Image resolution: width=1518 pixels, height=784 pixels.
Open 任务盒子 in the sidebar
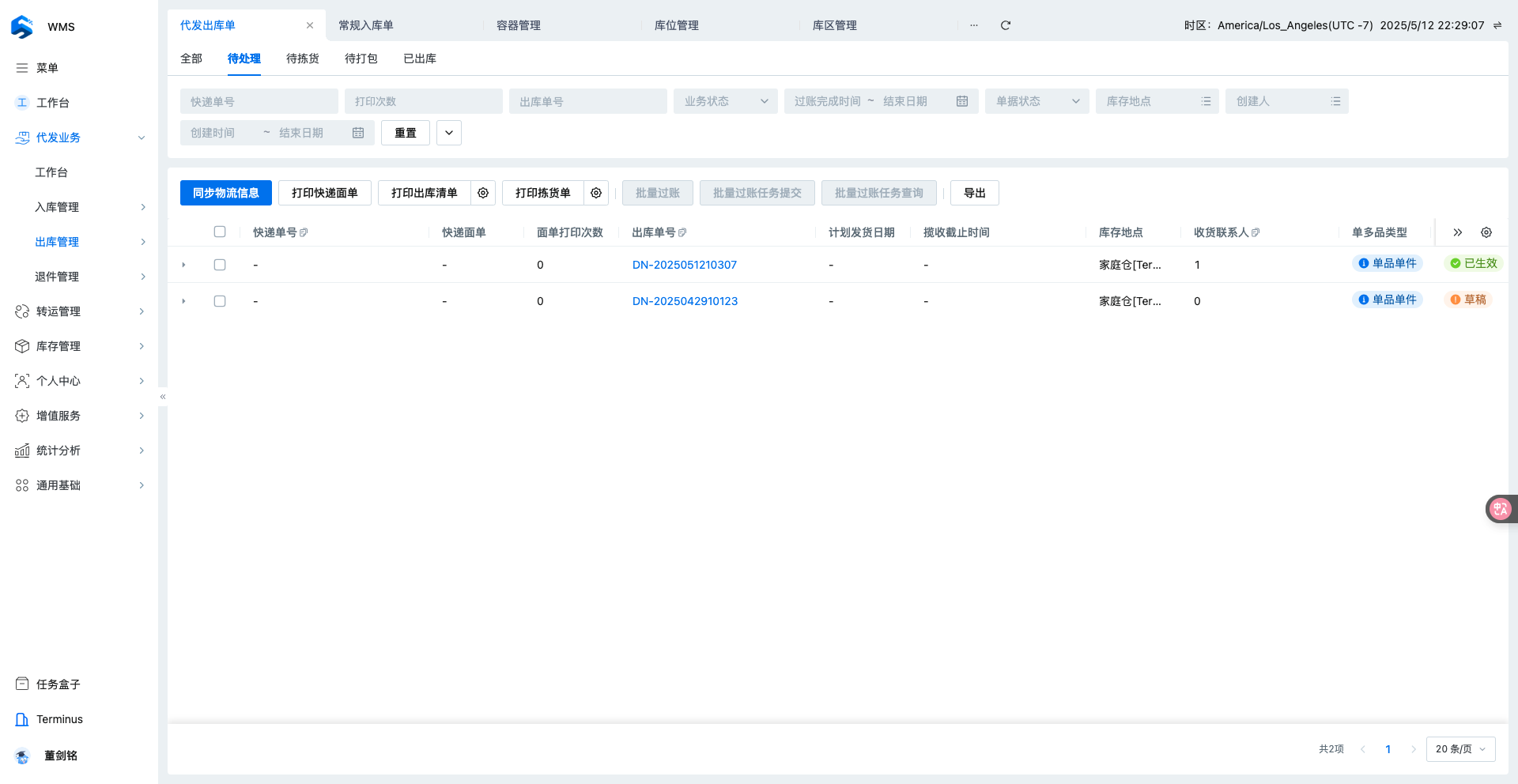tap(59, 684)
